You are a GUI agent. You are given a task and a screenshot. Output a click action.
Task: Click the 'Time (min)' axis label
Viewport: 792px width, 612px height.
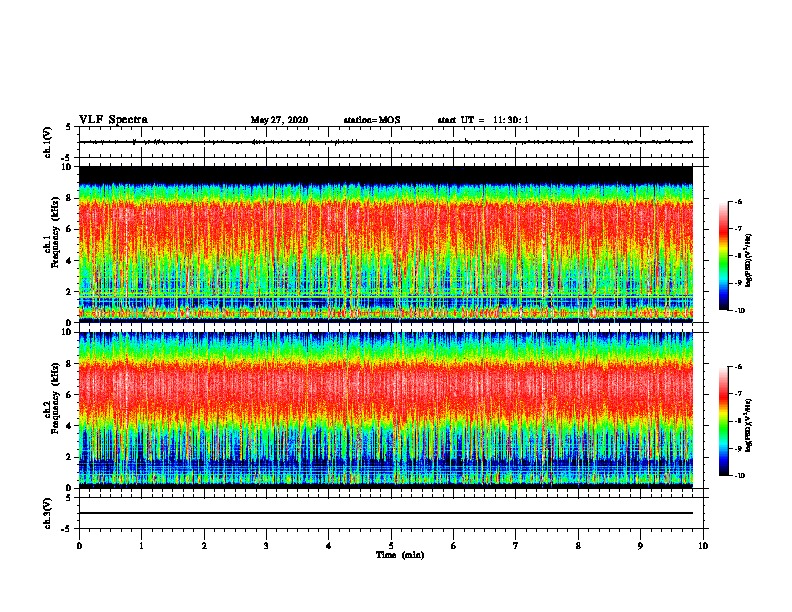coord(400,555)
